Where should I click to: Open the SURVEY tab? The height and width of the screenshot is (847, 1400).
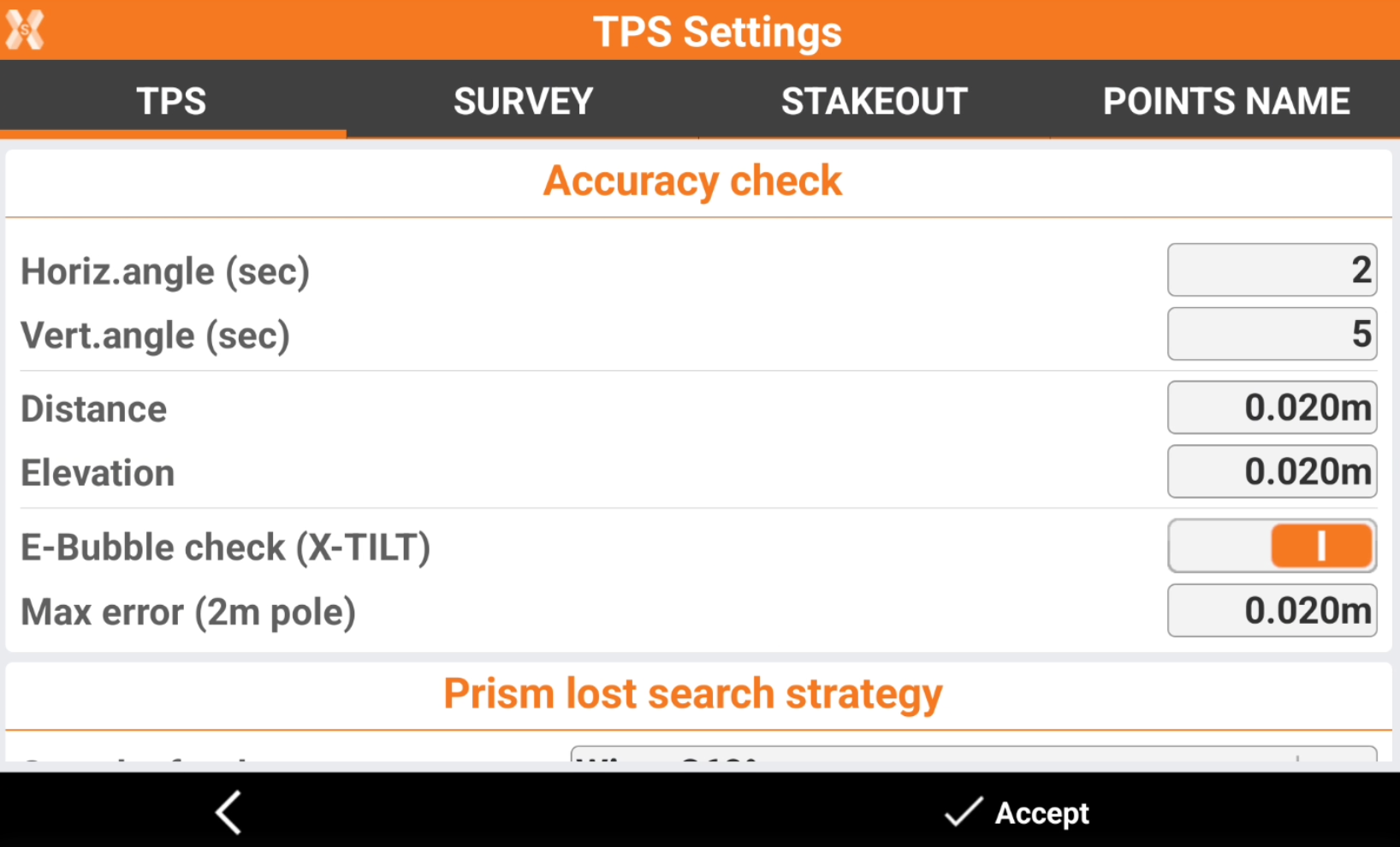[523, 101]
